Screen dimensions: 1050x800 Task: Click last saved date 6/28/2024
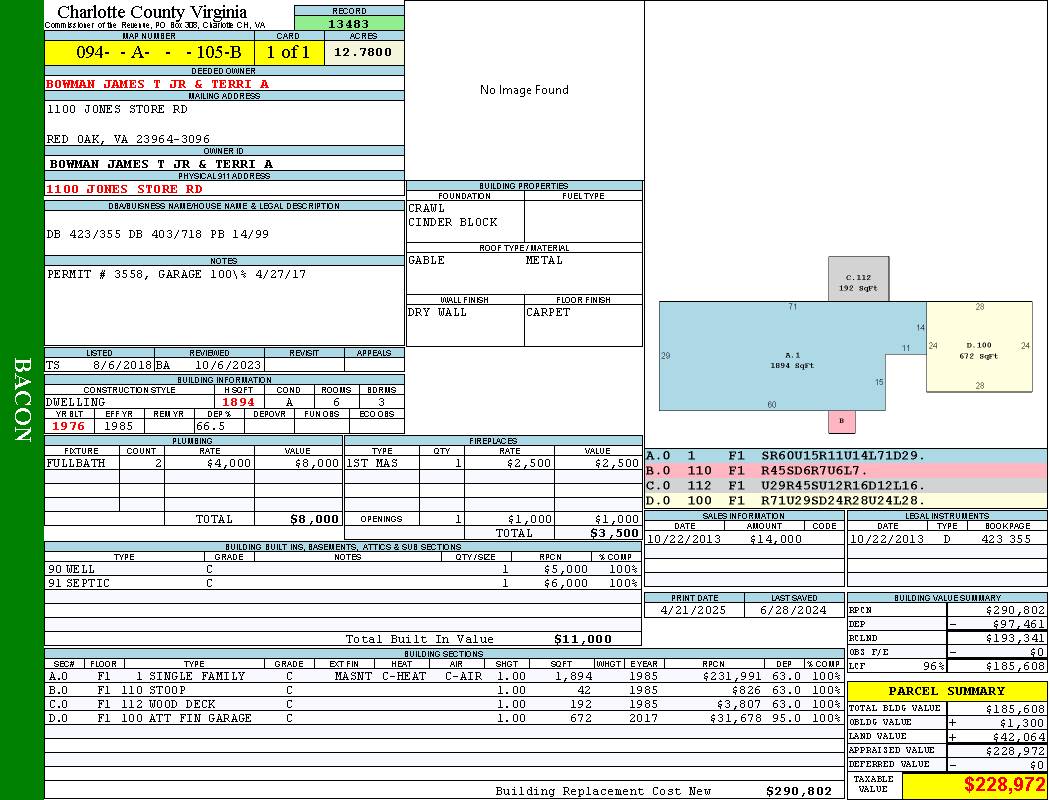[x=793, y=610]
